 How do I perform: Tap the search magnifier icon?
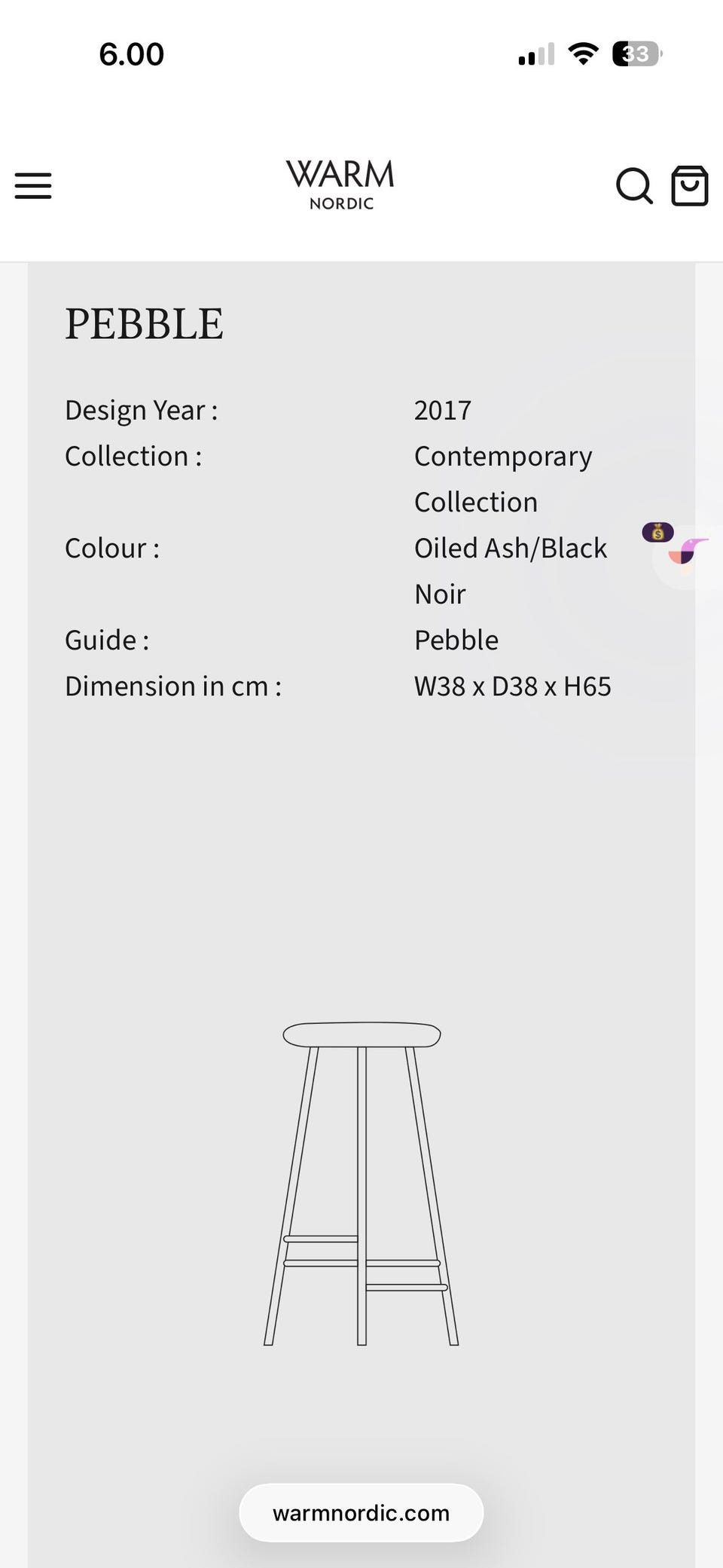pyautogui.click(x=634, y=185)
